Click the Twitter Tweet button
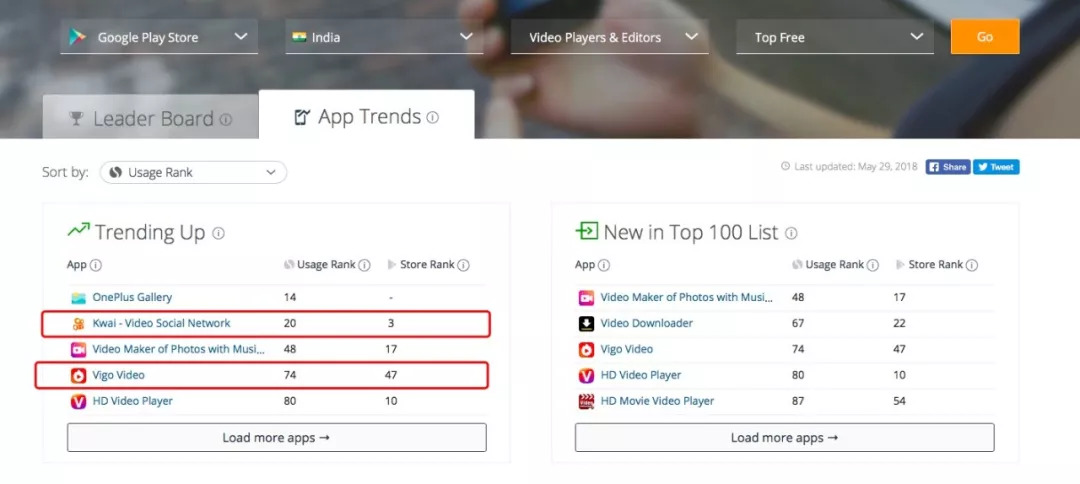 [996, 167]
